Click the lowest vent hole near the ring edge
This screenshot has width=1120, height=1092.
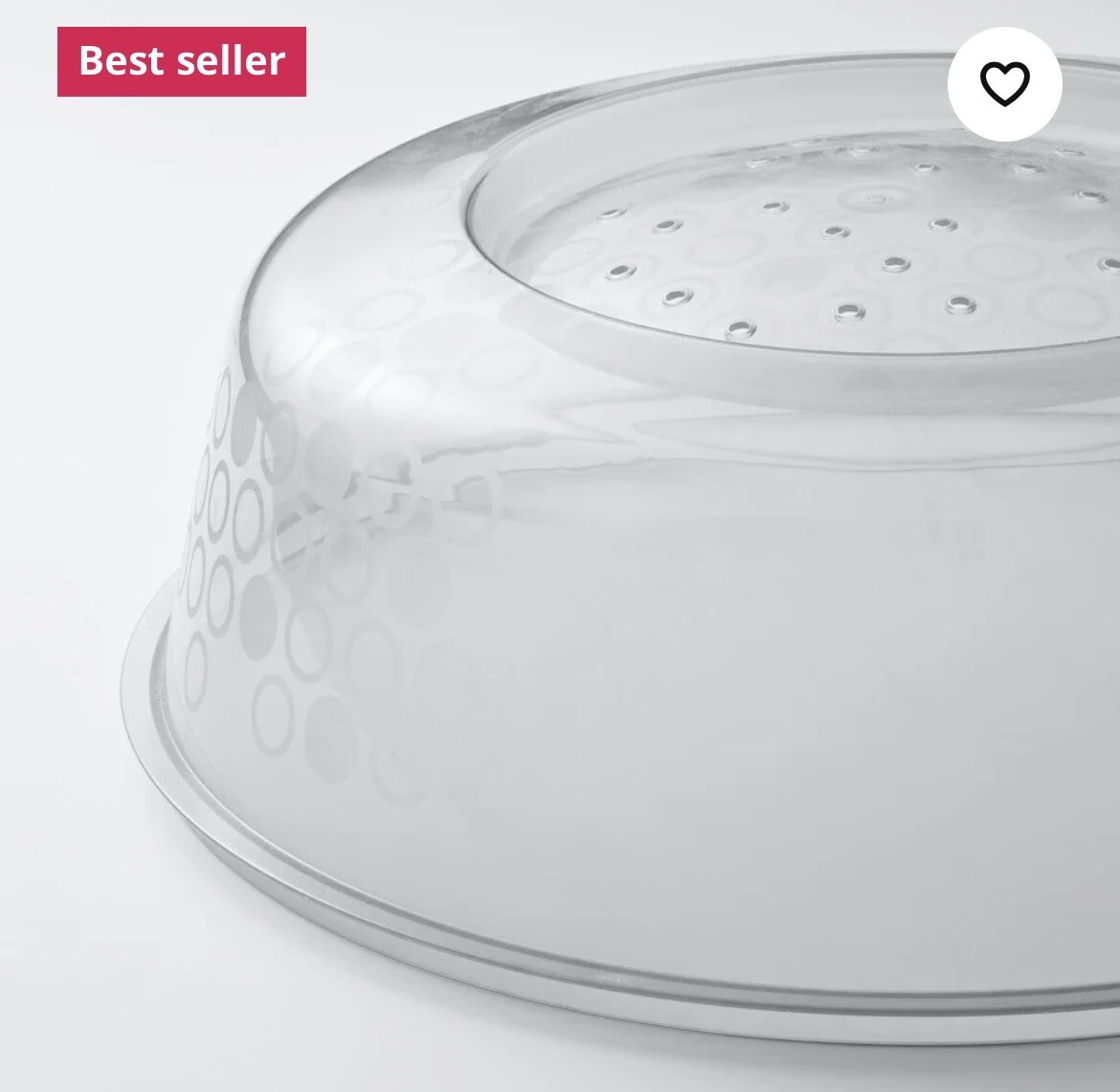[742, 328]
